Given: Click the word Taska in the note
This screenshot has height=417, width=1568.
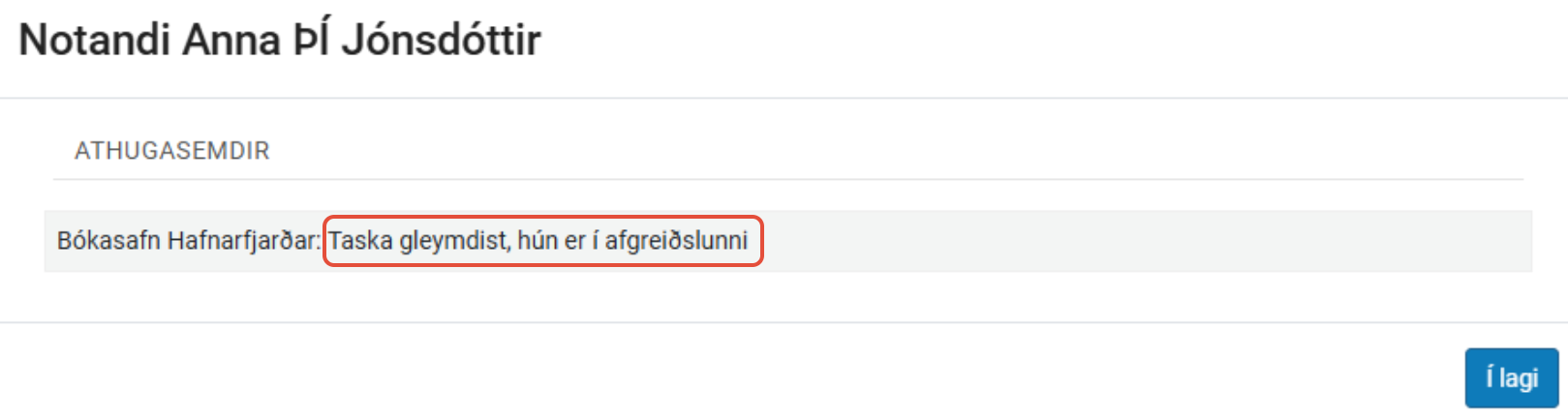Looking at the screenshot, I should [360, 241].
